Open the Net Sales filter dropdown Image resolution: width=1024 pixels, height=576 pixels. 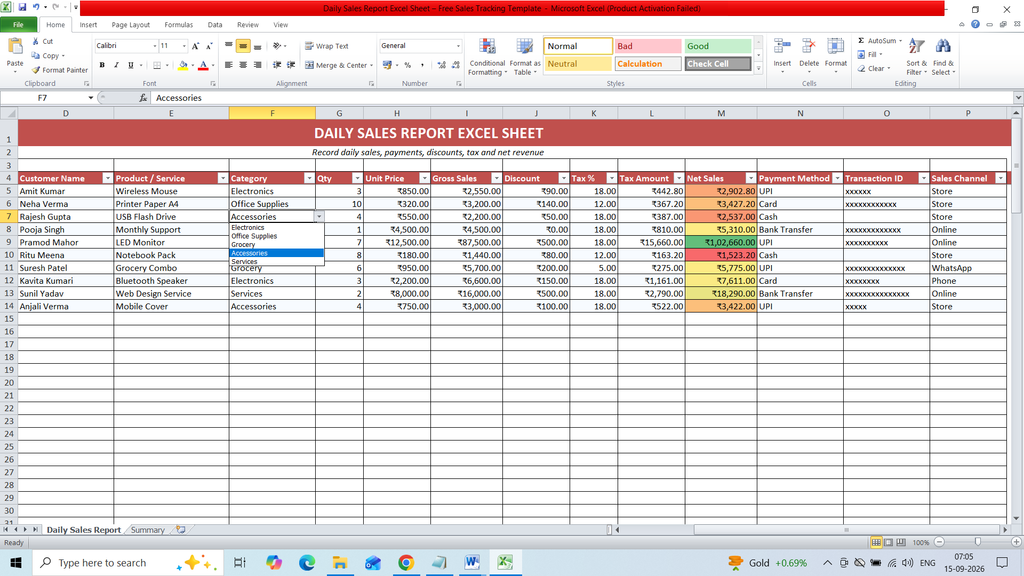pyautogui.click(x=750, y=178)
